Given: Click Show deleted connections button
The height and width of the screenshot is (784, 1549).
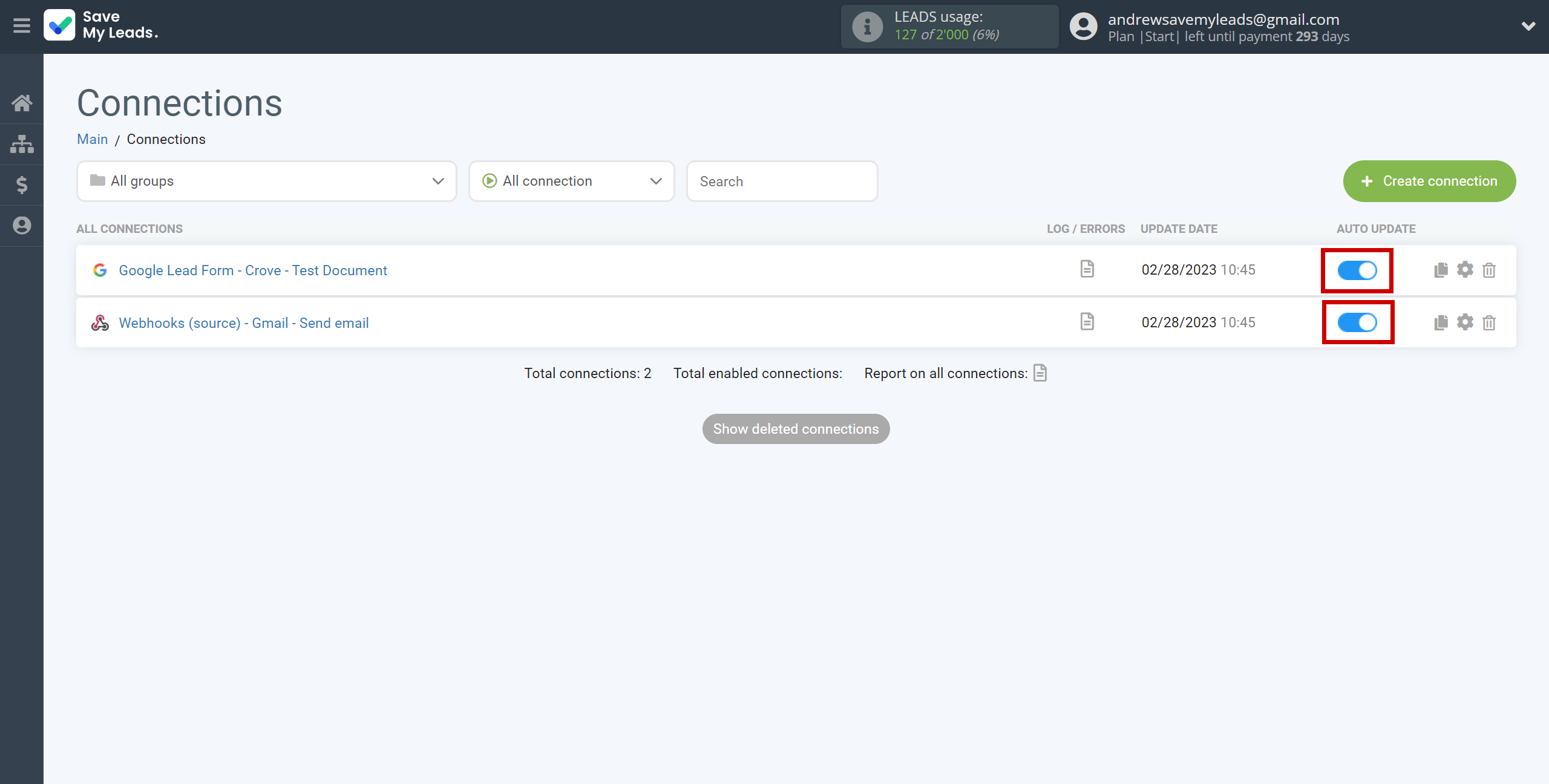Looking at the screenshot, I should (x=796, y=429).
